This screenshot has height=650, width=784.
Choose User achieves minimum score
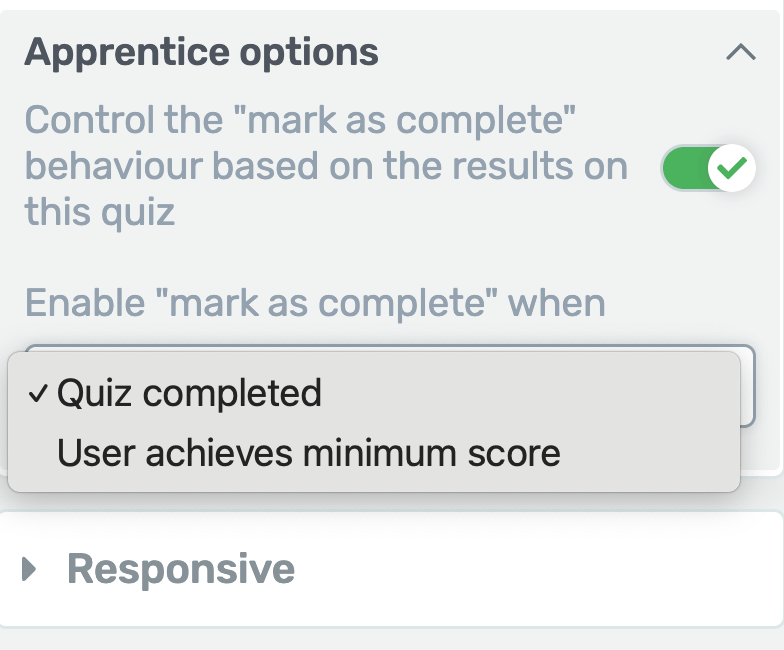coord(308,454)
